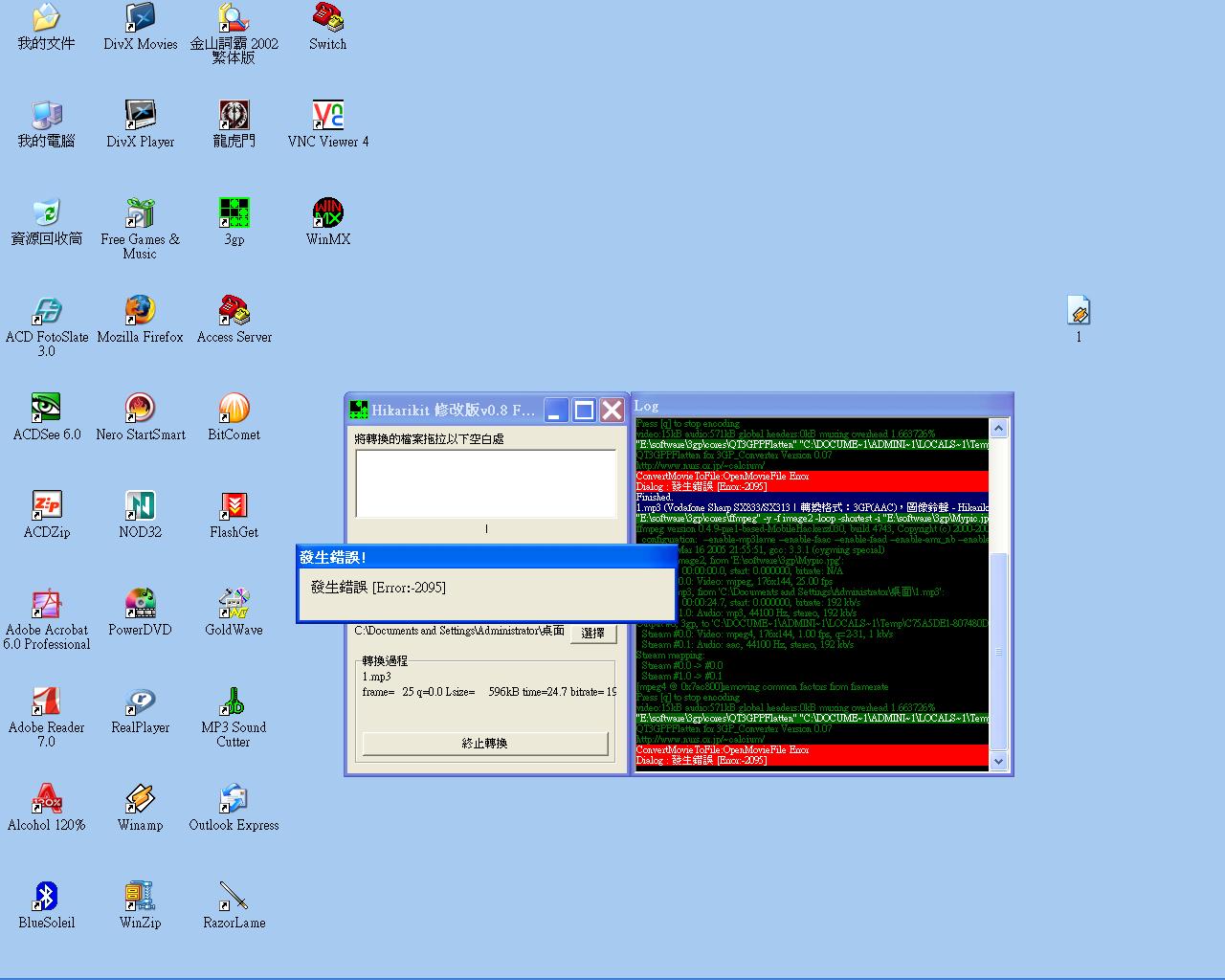Select the GoldWave desktop icon
This screenshot has width=1225, height=980.
(x=234, y=604)
